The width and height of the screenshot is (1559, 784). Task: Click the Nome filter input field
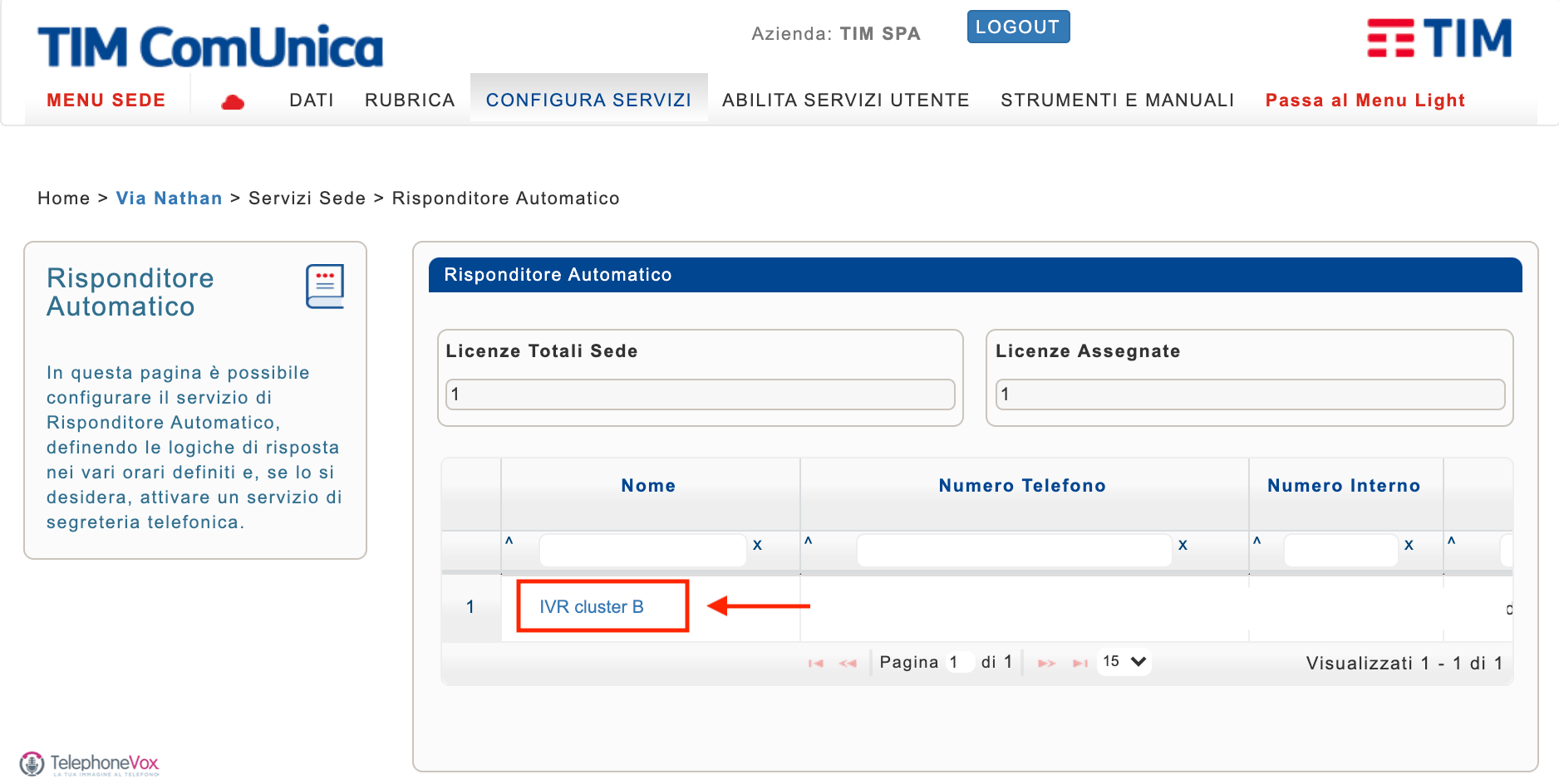(643, 551)
